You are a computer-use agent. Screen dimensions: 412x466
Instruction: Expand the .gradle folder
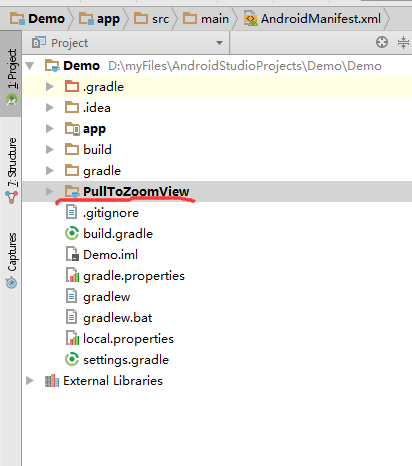50,87
